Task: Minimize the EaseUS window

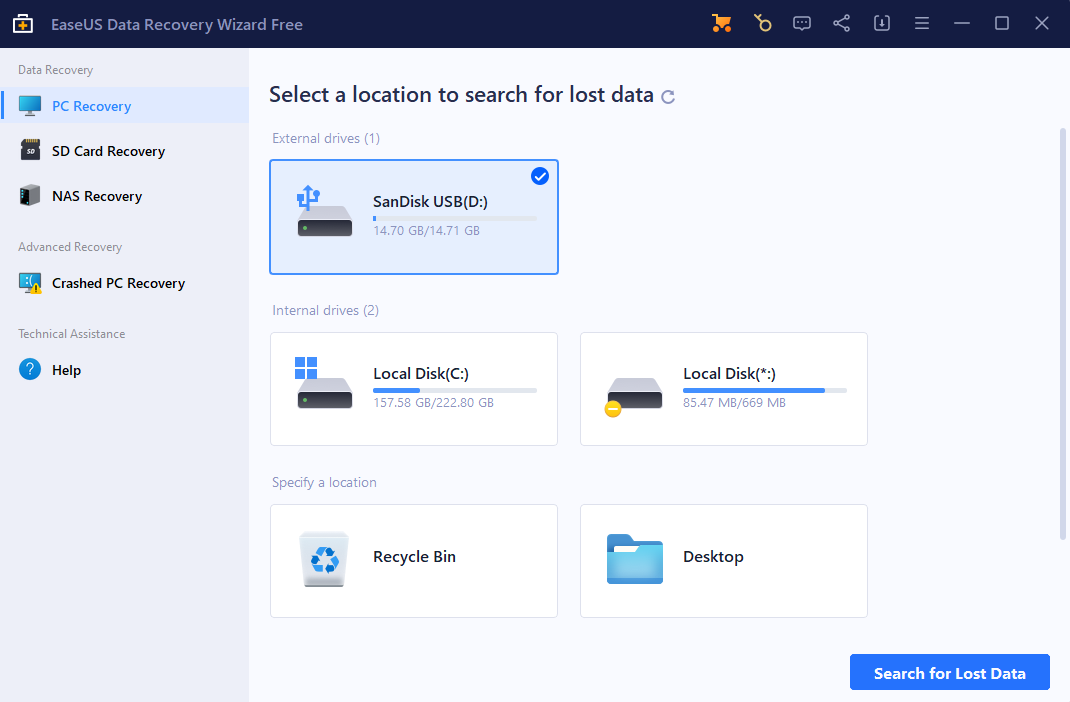Action: coord(961,23)
